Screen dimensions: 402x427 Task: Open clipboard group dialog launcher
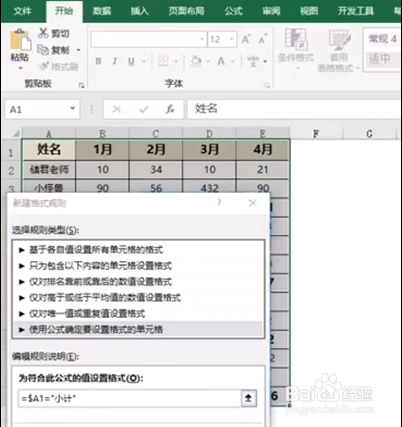[x=81, y=85]
